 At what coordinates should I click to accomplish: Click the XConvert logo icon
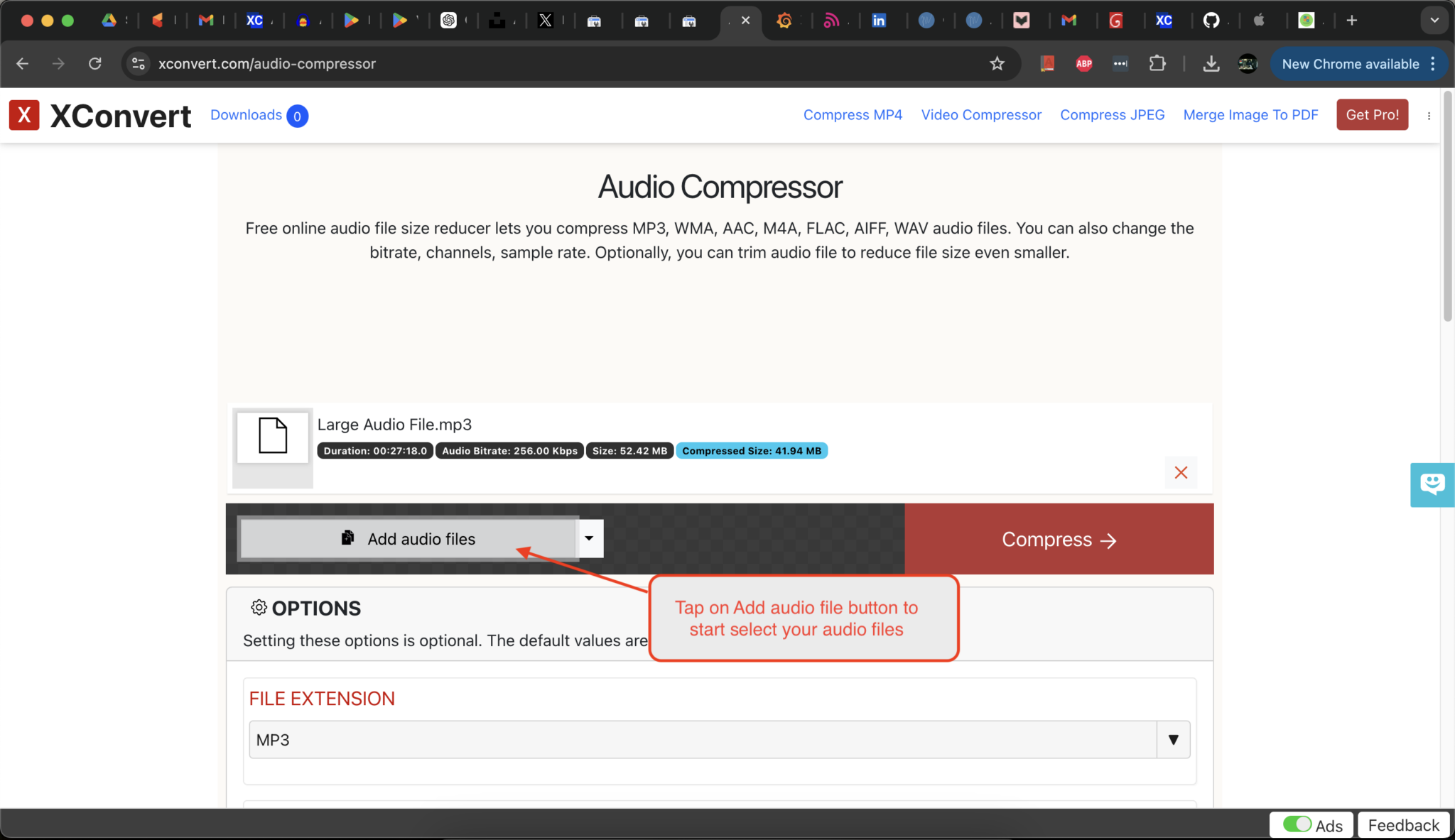pyautogui.click(x=25, y=114)
